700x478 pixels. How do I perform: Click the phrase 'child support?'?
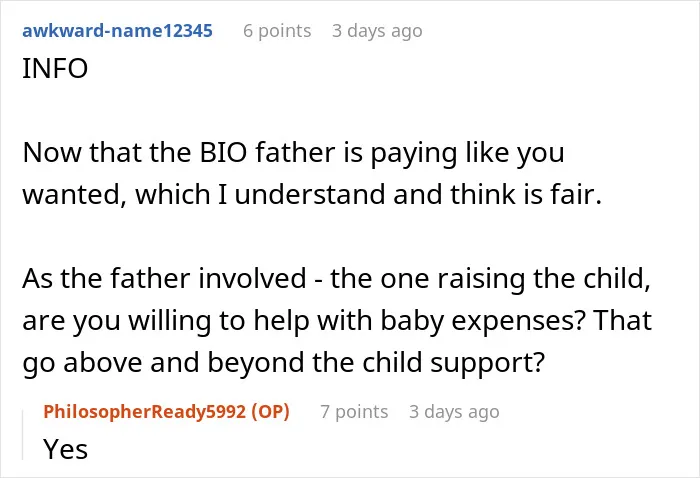point(454,363)
